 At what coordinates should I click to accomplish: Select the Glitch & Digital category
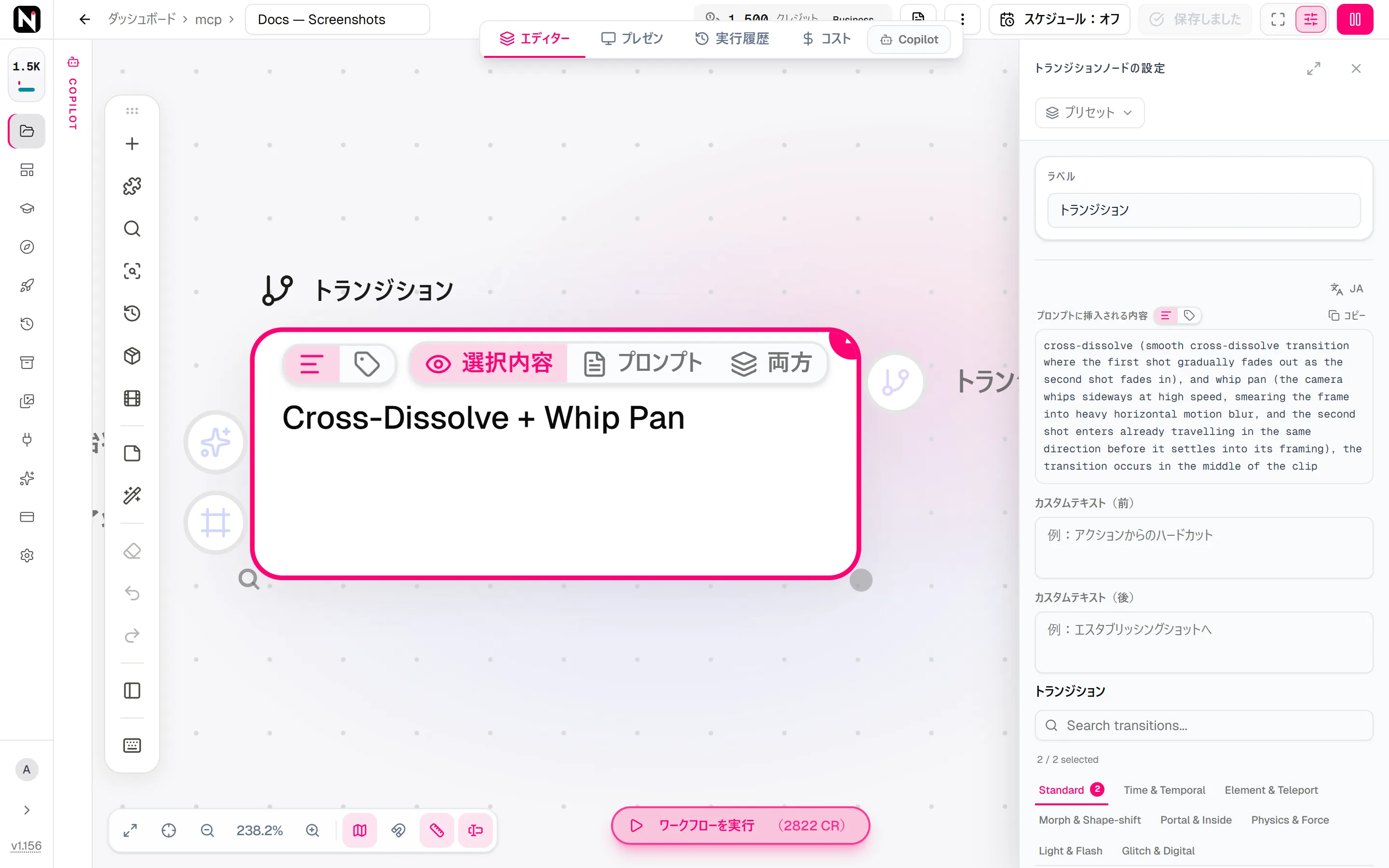coord(1158,851)
